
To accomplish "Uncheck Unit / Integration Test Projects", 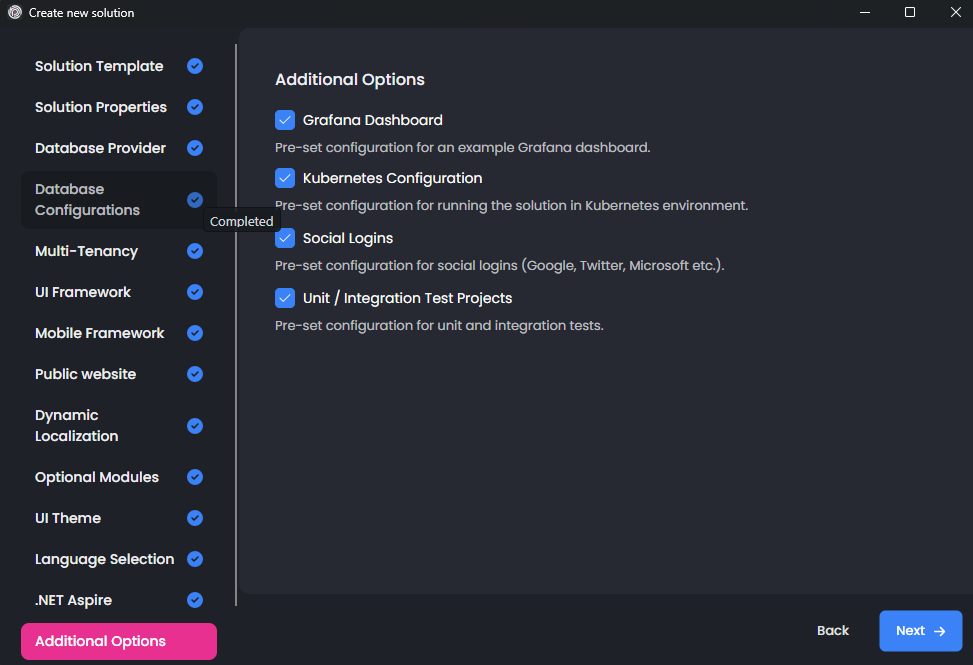I will 285,298.
